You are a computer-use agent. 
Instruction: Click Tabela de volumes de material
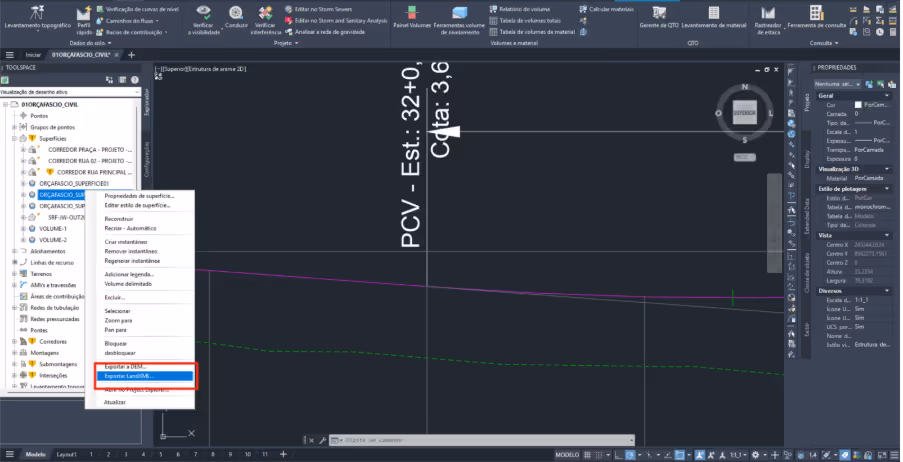pyautogui.click(x=532, y=32)
